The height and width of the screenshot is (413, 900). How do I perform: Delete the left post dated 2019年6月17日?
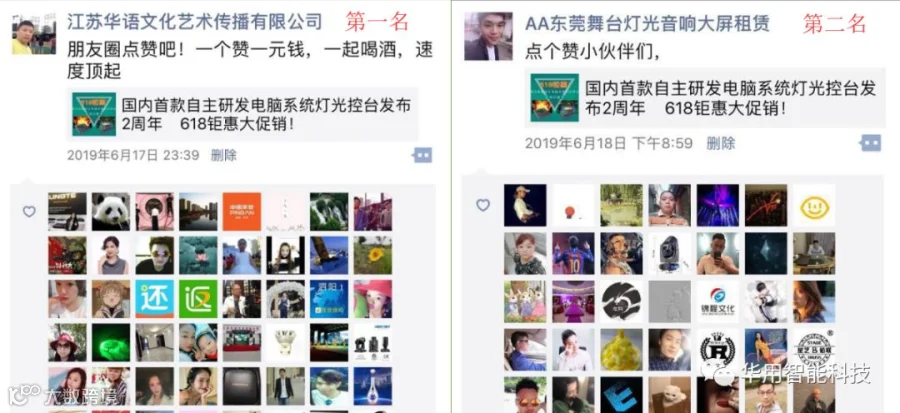[224, 155]
